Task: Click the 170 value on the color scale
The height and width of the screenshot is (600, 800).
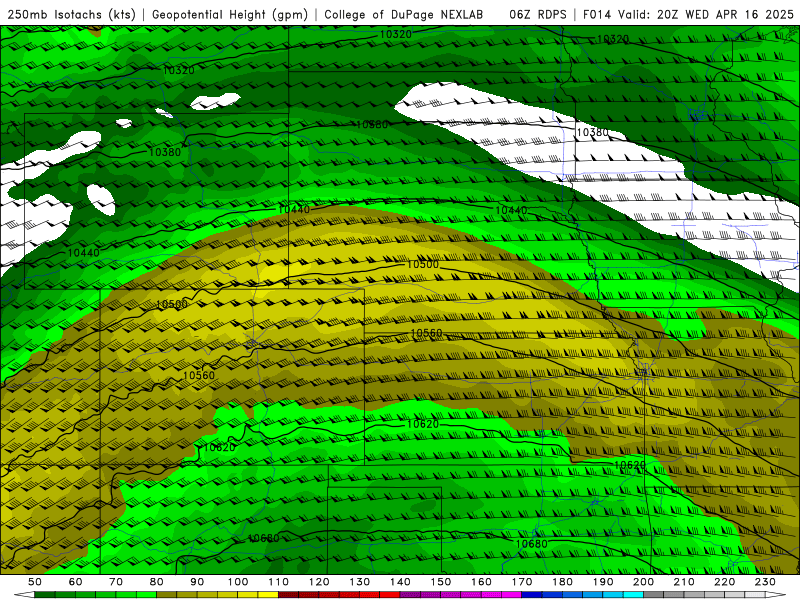Action: [x=522, y=582]
